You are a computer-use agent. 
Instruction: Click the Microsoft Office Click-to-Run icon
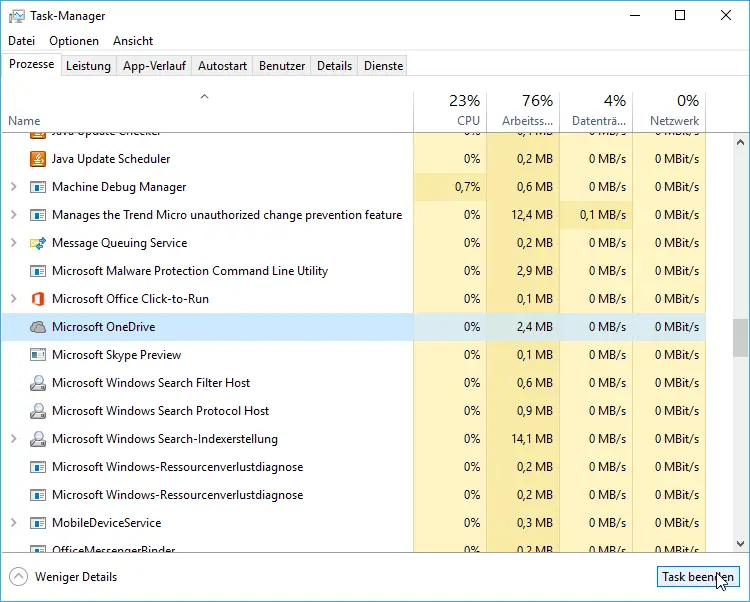(x=38, y=299)
